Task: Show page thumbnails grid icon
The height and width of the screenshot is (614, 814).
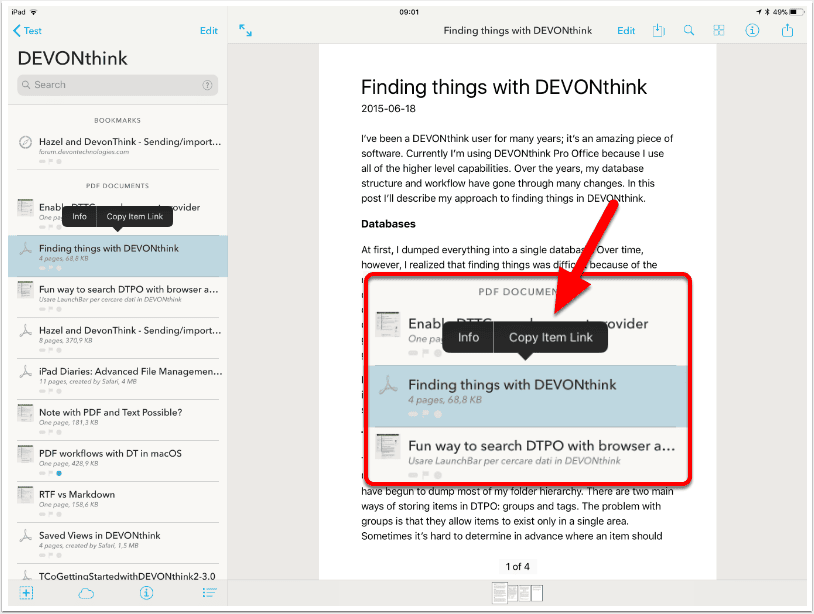Action: click(x=718, y=30)
